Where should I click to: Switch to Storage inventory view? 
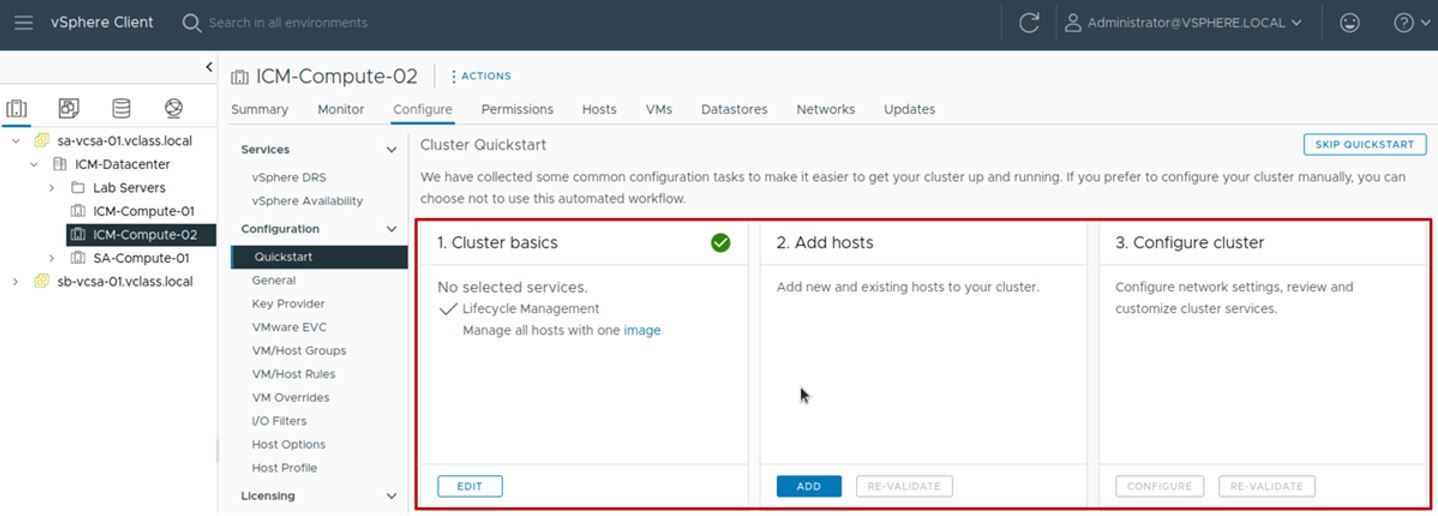[x=121, y=108]
